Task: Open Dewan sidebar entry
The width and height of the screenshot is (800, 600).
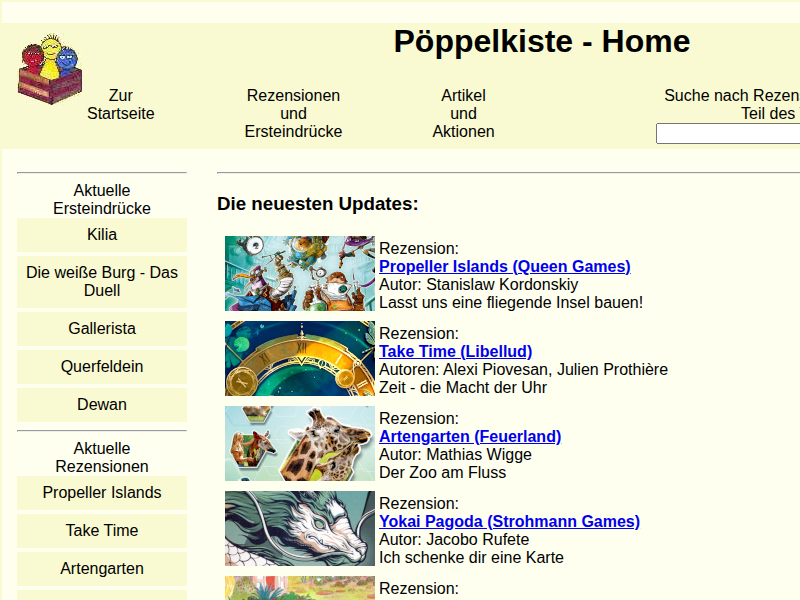Action: click(102, 405)
